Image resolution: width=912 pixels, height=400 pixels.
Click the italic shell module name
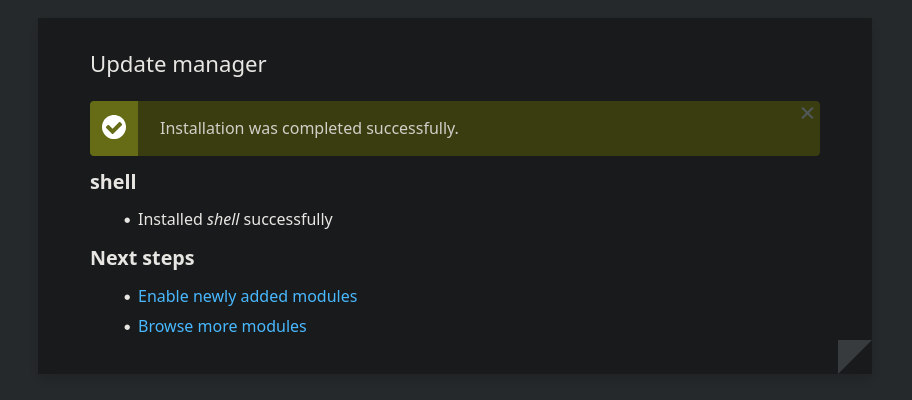(x=223, y=220)
